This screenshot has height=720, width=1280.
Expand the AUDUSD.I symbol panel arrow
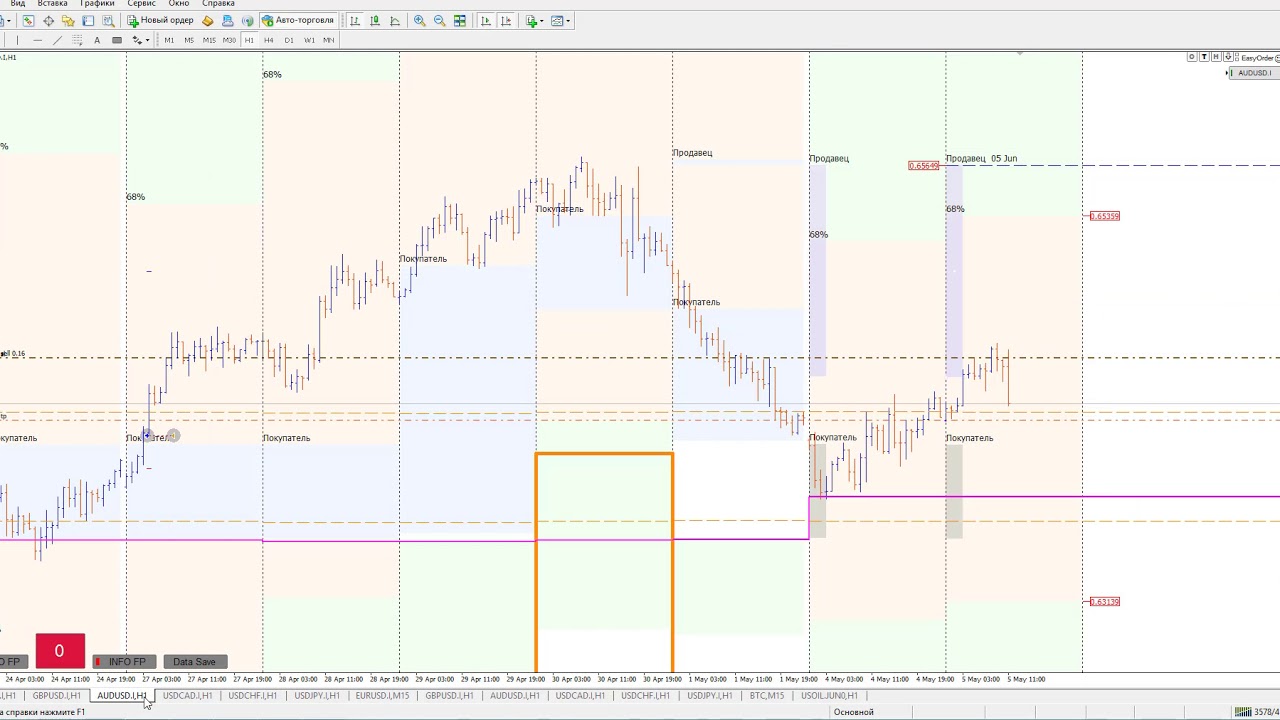click(x=1227, y=73)
